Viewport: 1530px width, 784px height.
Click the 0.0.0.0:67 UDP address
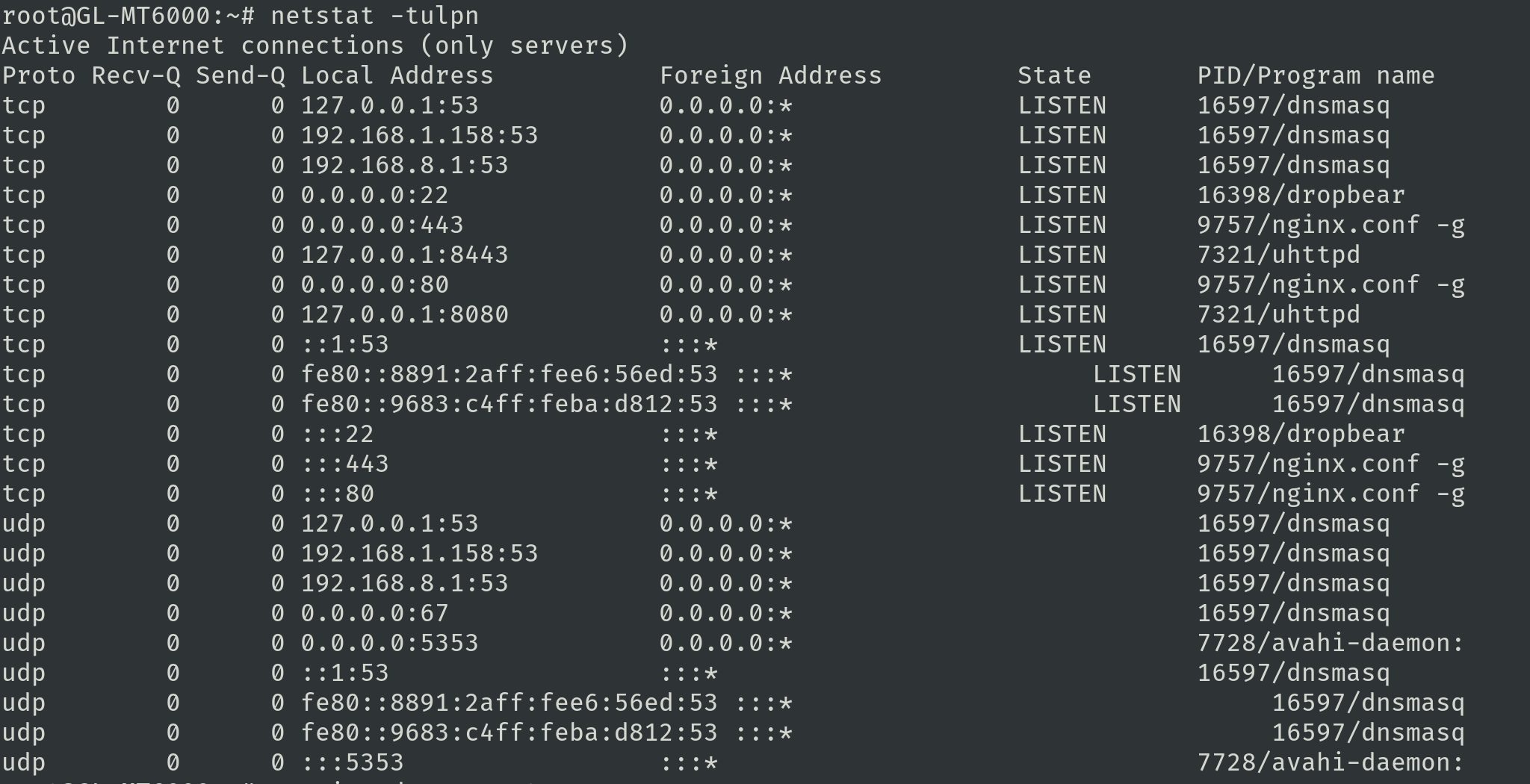[374, 613]
